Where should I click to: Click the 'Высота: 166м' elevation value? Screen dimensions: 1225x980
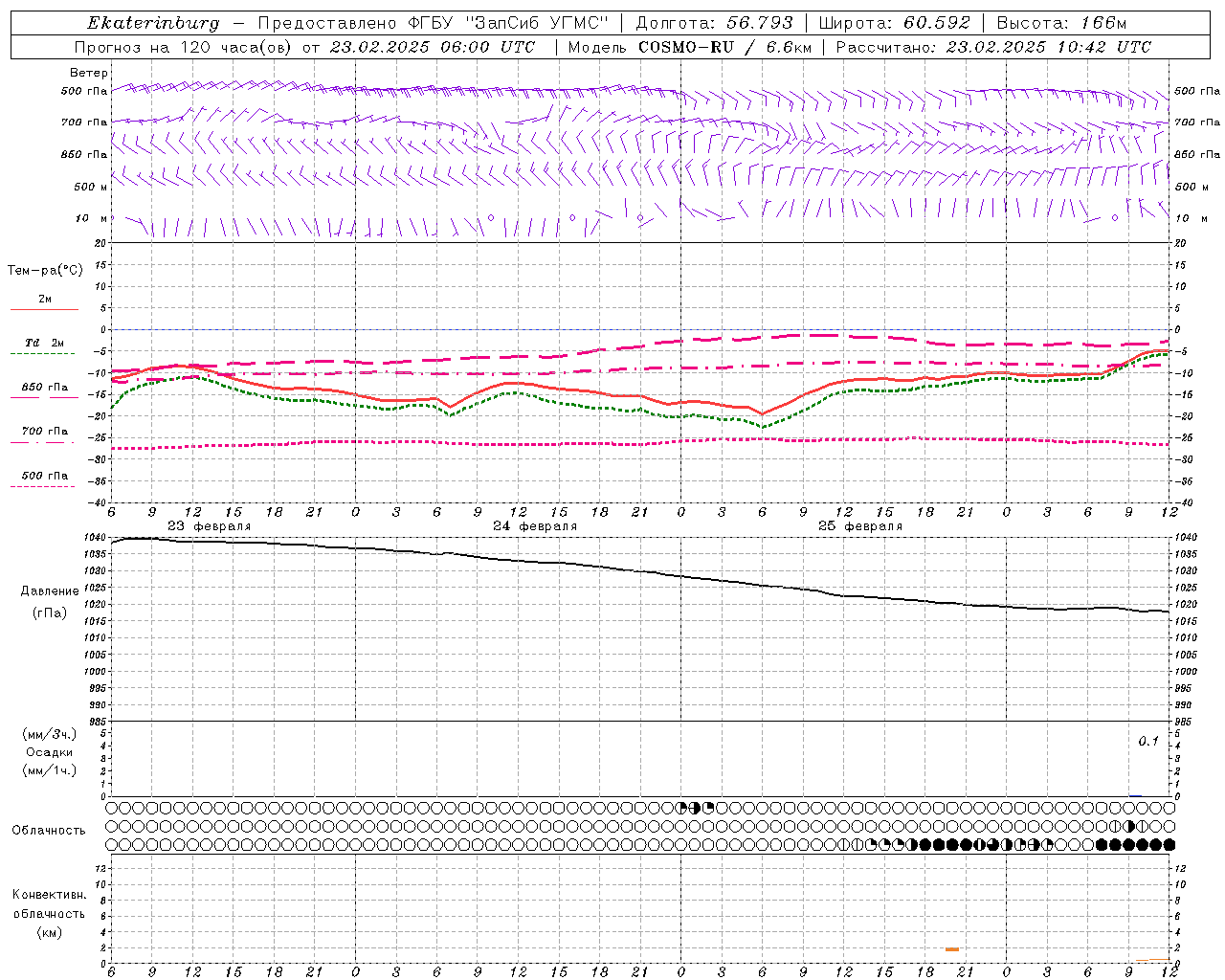(1062, 23)
